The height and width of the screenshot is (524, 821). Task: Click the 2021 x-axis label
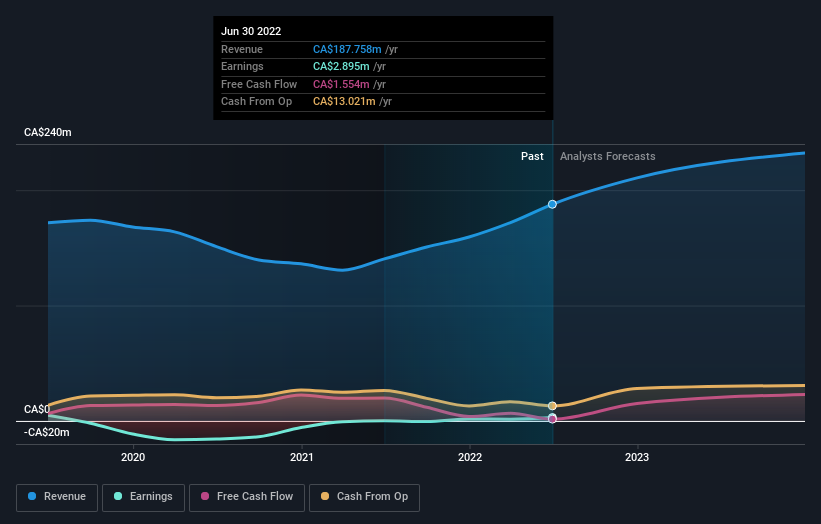(302, 457)
